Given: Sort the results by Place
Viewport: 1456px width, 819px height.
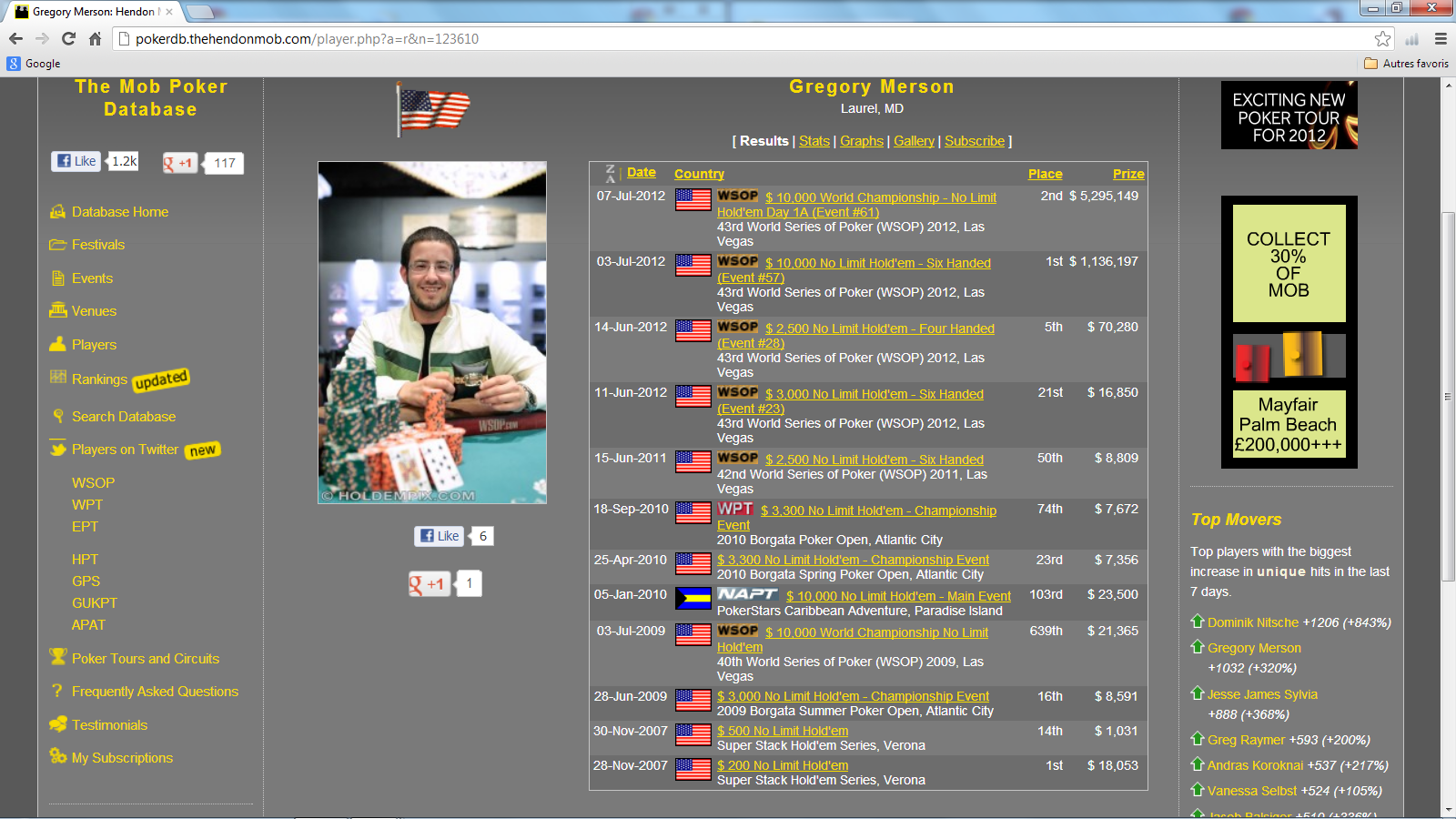Looking at the screenshot, I should point(1046,174).
